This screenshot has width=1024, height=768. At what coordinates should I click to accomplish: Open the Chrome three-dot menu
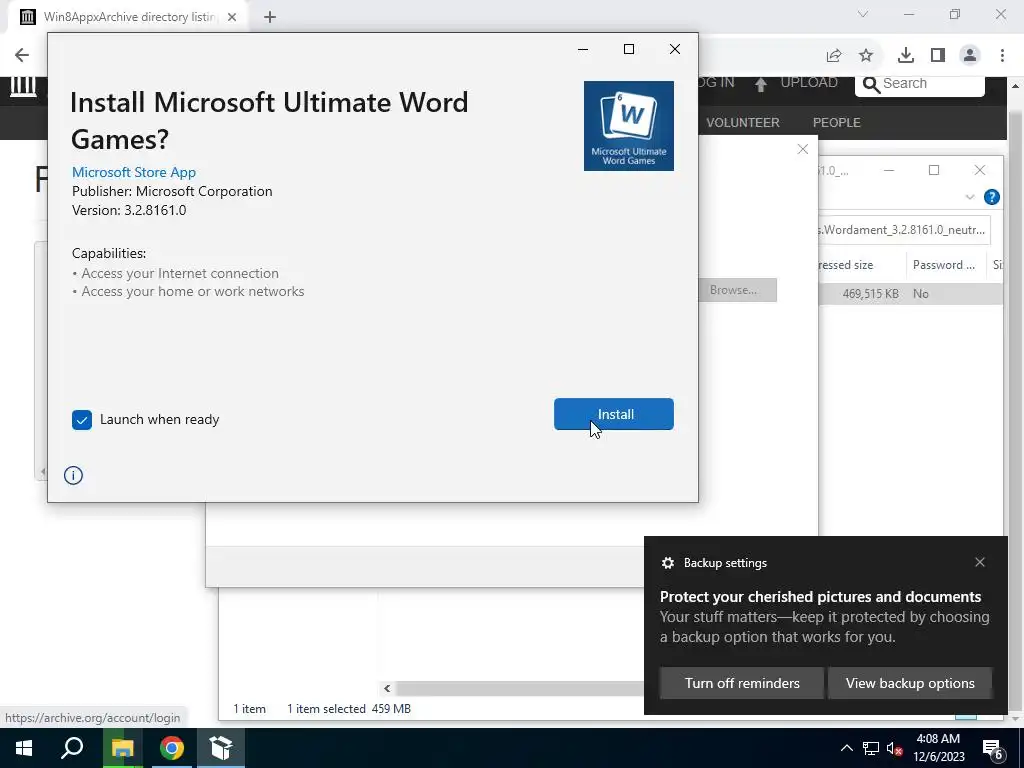click(x=1002, y=56)
